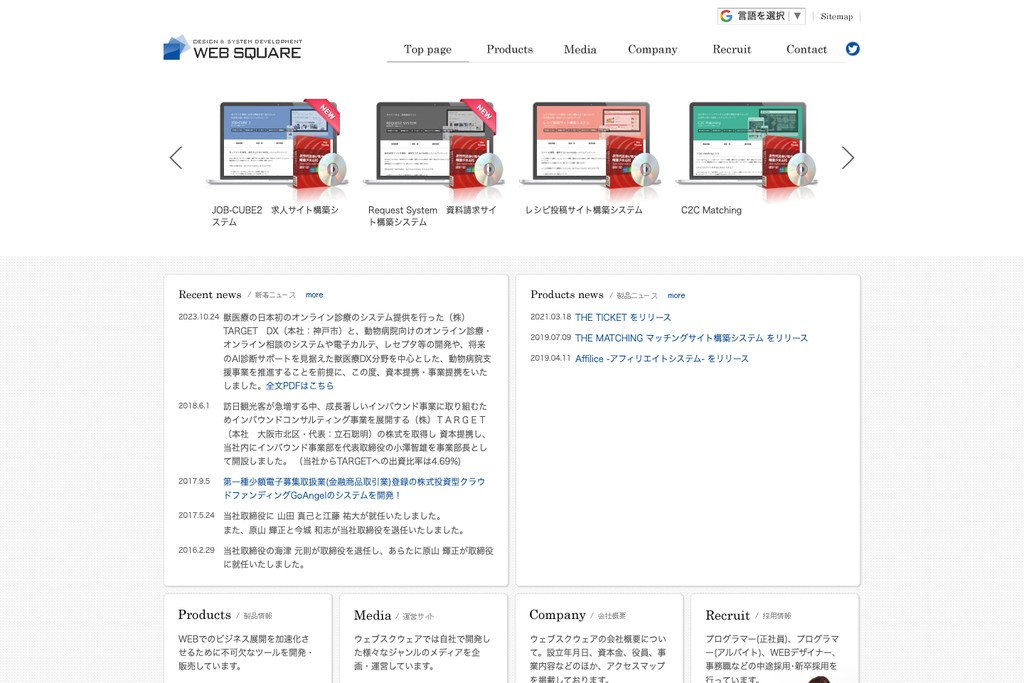Click the JOB-CUBE2 求人サイト構築システム caption

click(275, 216)
